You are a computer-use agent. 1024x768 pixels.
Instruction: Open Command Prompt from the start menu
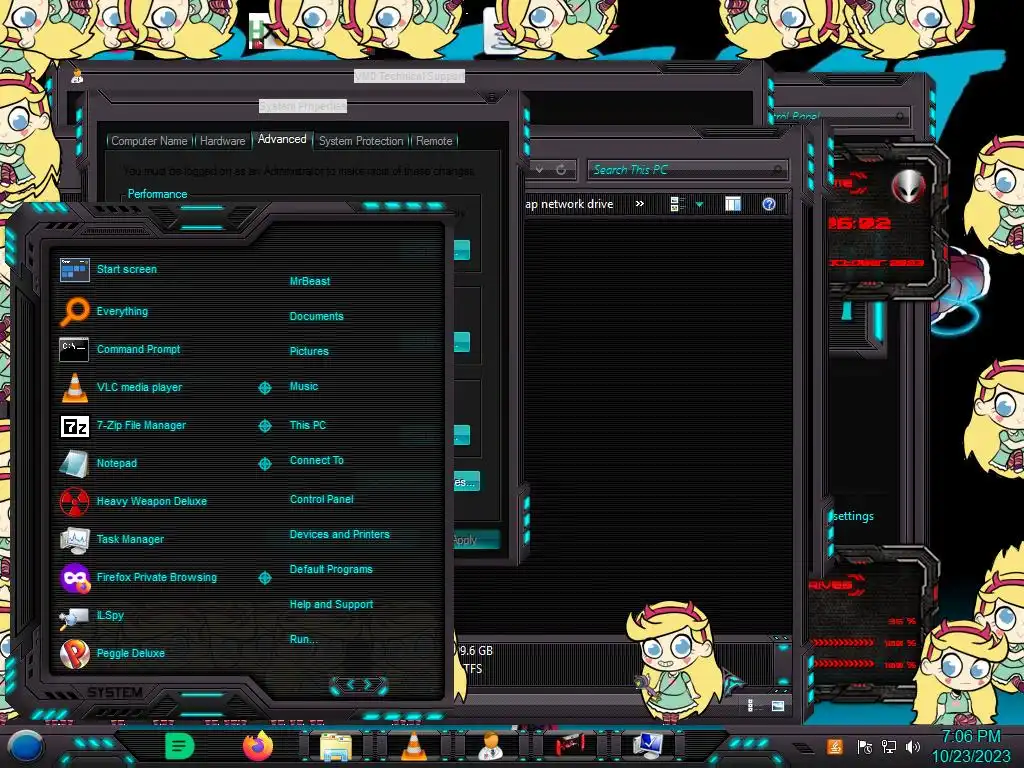[x=138, y=349]
